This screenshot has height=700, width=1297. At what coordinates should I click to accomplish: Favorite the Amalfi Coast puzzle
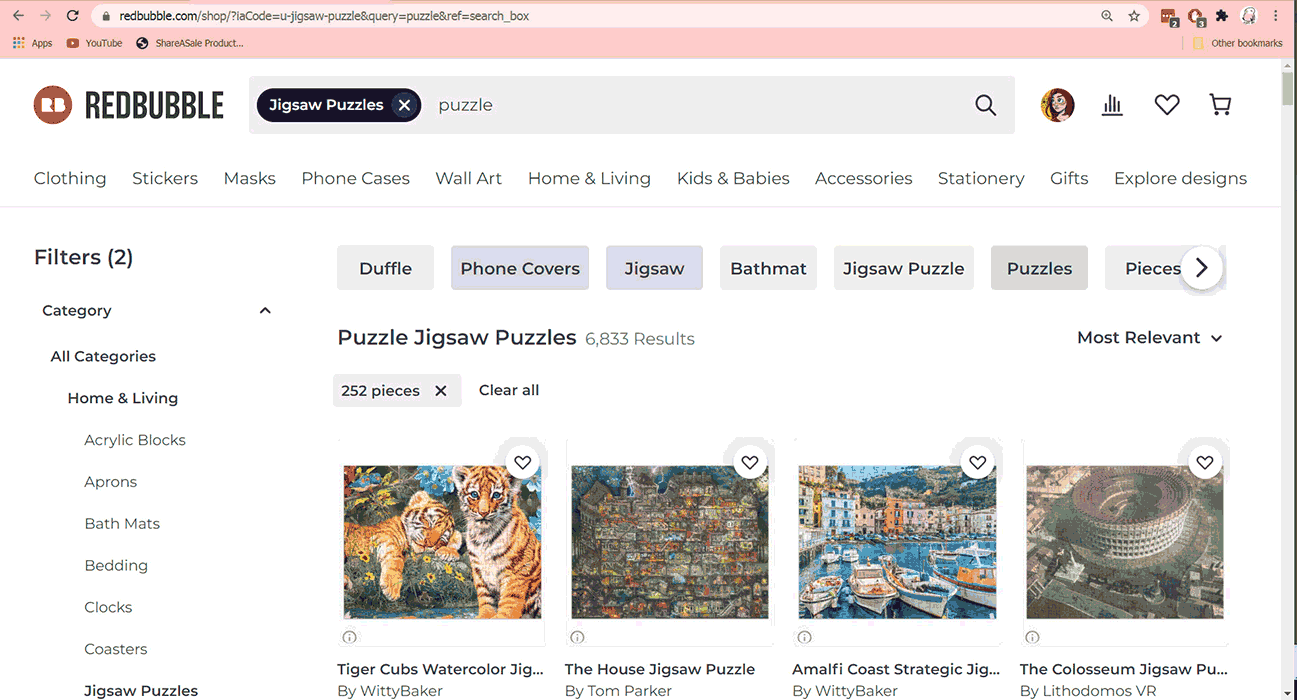click(x=977, y=462)
